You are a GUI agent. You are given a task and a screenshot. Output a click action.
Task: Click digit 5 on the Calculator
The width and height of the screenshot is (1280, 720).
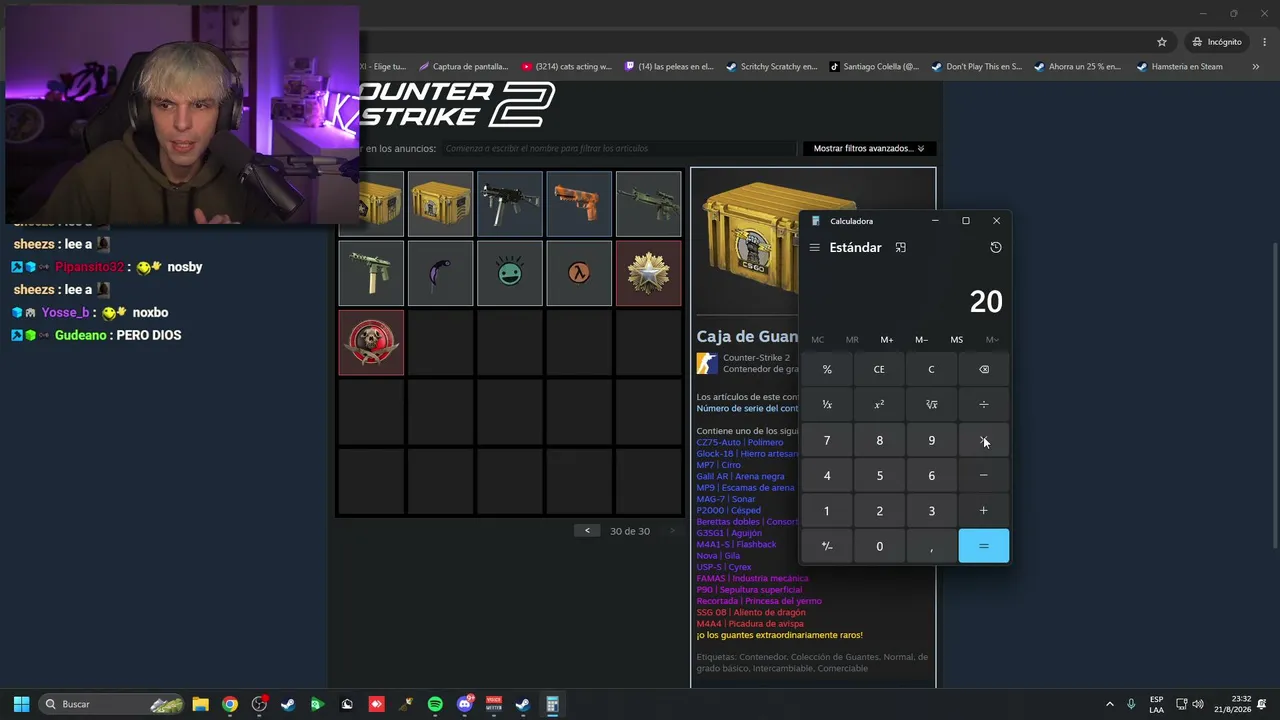point(879,476)
